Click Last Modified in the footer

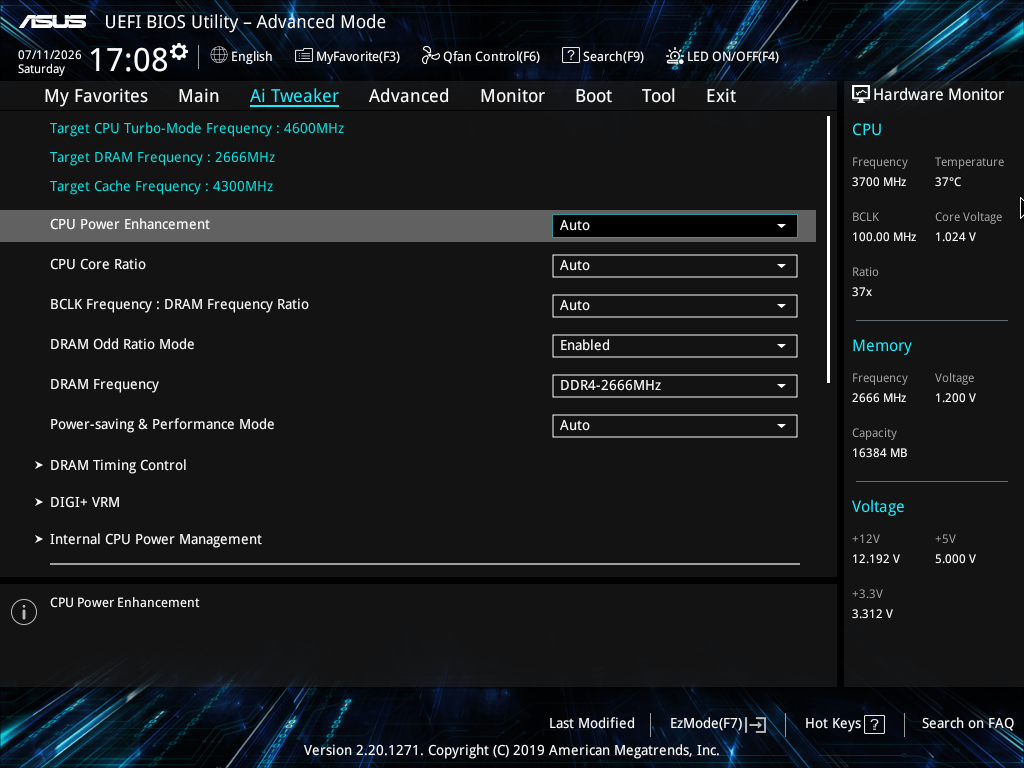pyautogui.click(x=592, y=724)
